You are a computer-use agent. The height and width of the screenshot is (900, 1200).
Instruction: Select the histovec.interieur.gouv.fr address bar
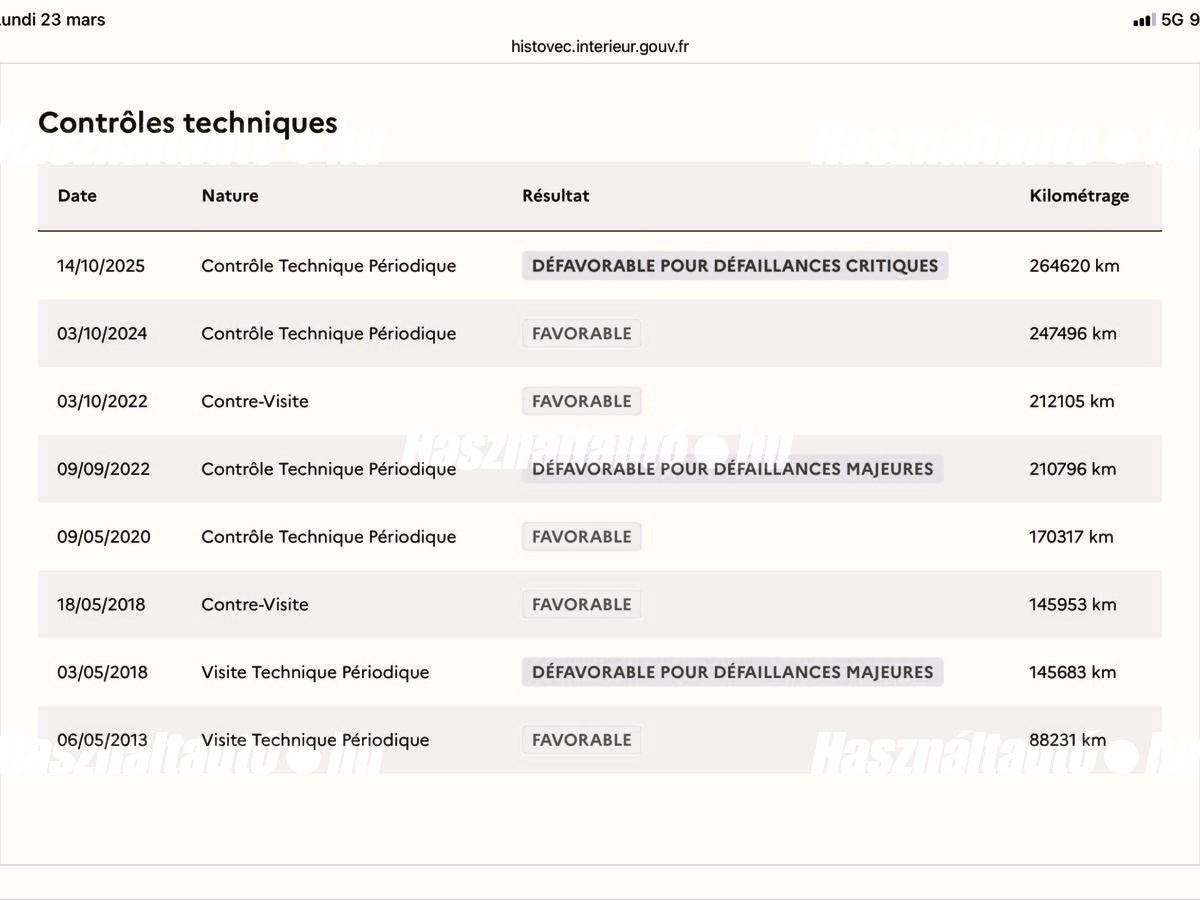tap(599, 46)
